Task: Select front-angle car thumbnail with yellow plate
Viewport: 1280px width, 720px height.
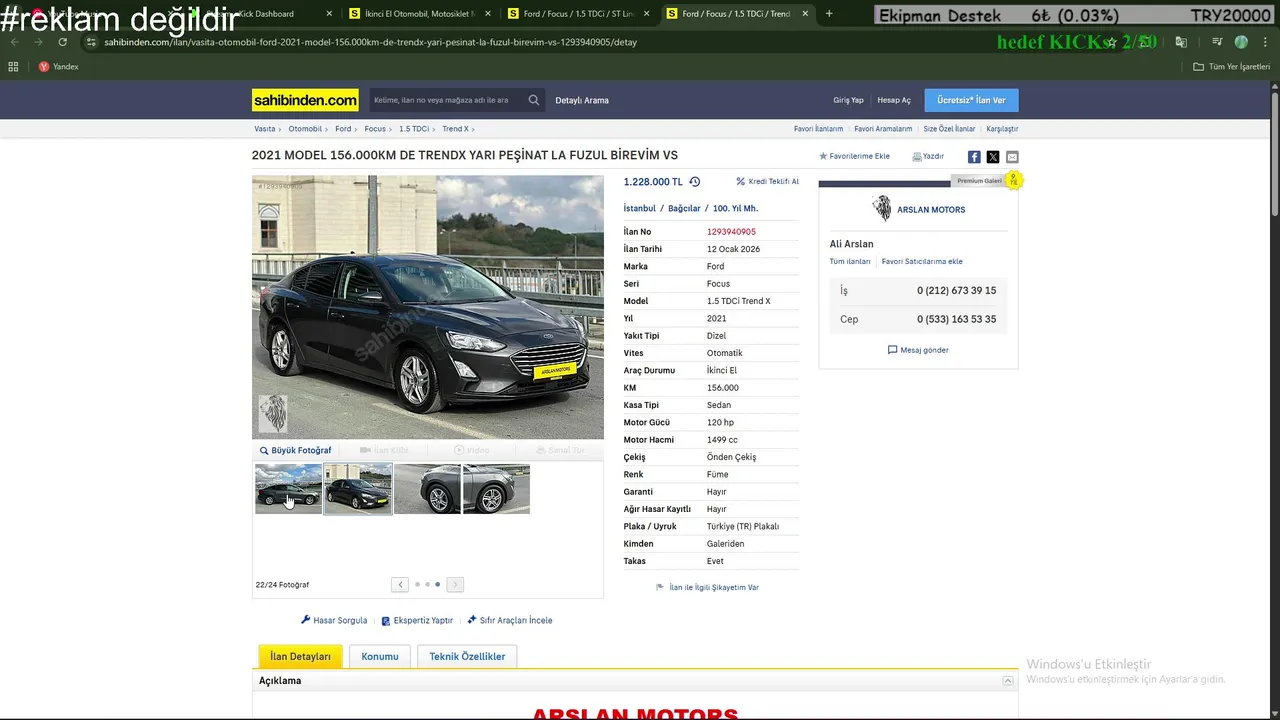Action: click(x=358, y=489)
